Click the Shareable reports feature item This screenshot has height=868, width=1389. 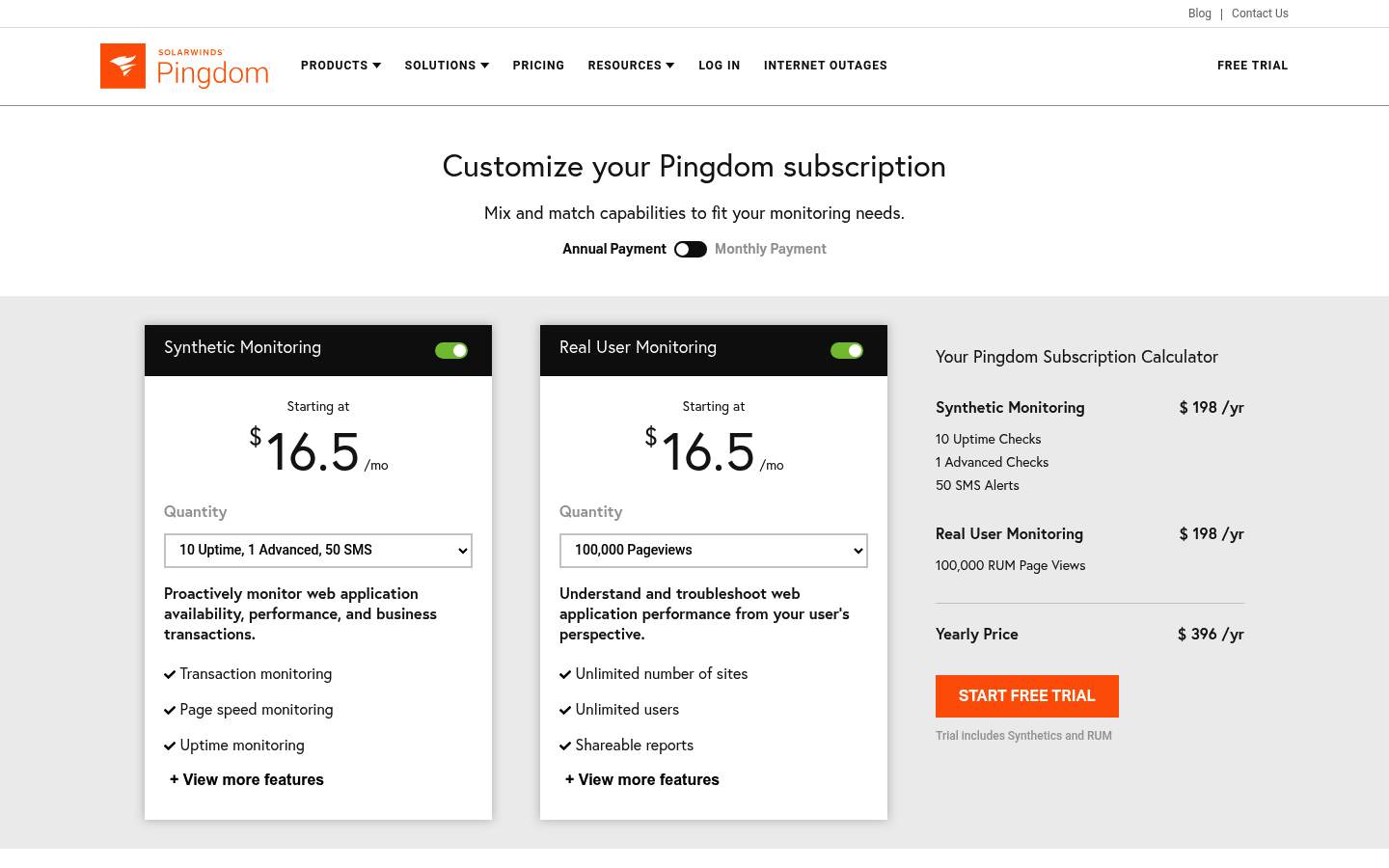click(x=627, y=746)
